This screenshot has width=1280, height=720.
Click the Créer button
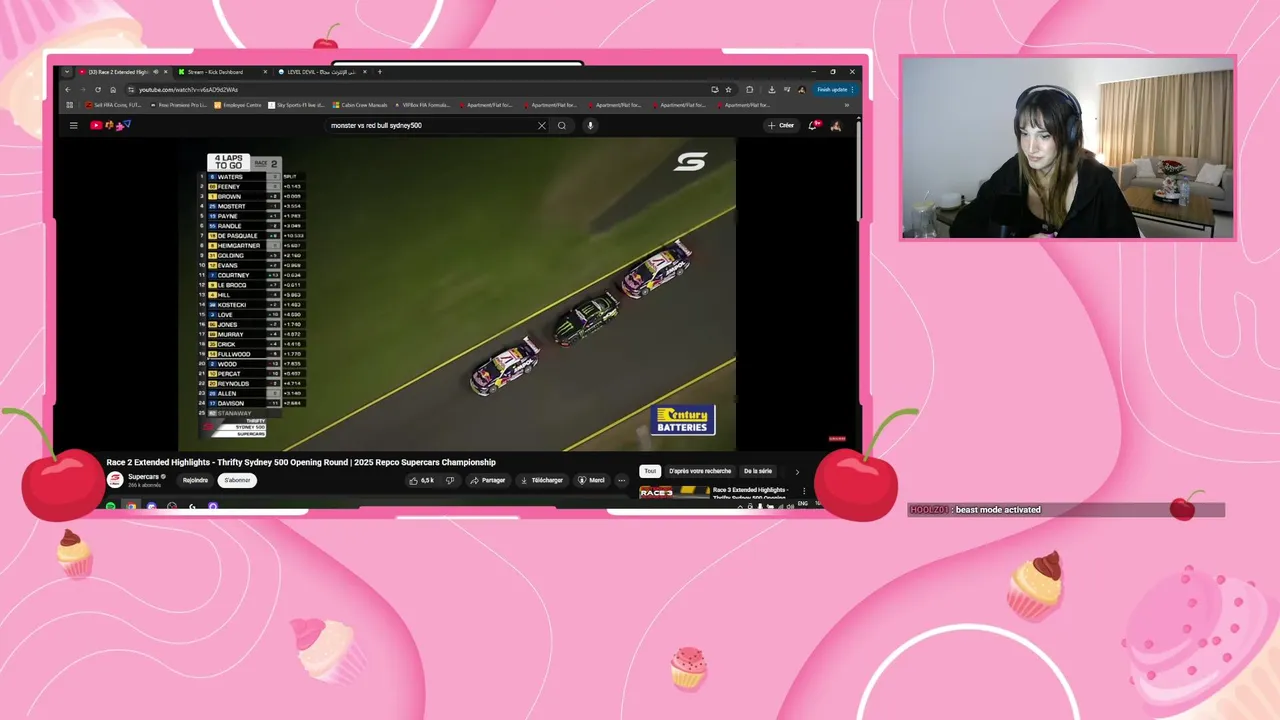pos(781,125)
